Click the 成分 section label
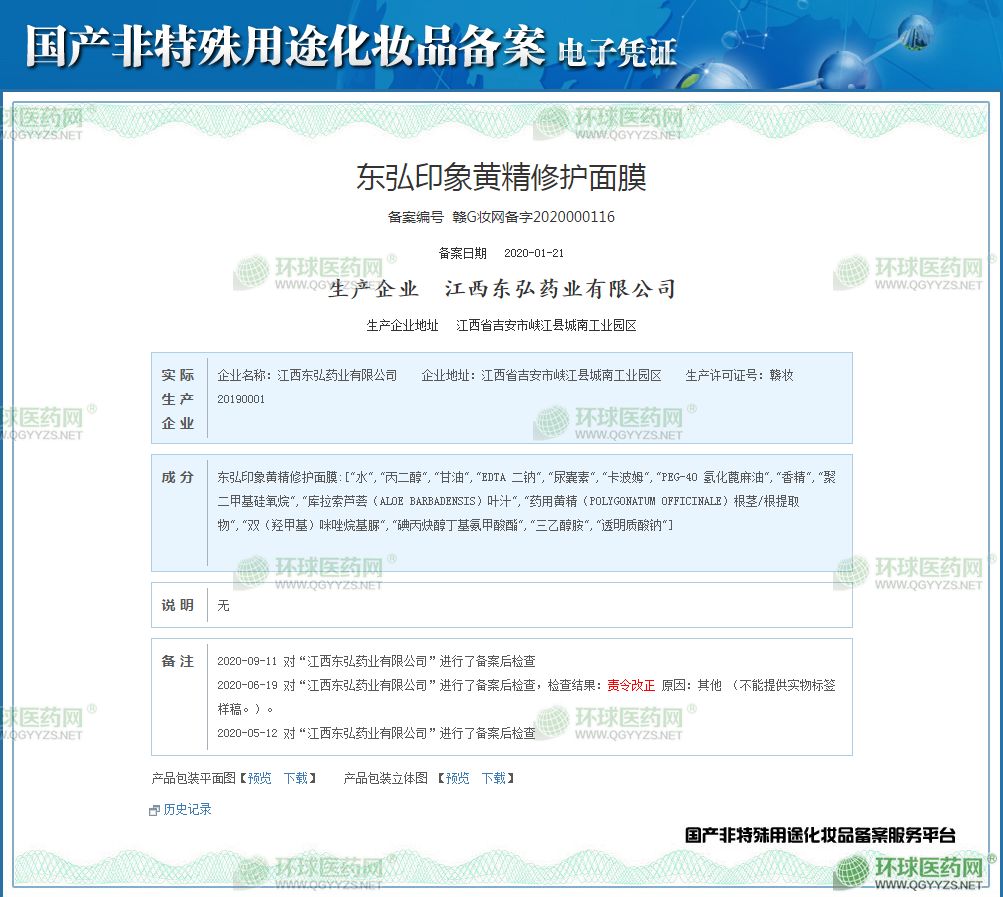 tap(178, 477)
